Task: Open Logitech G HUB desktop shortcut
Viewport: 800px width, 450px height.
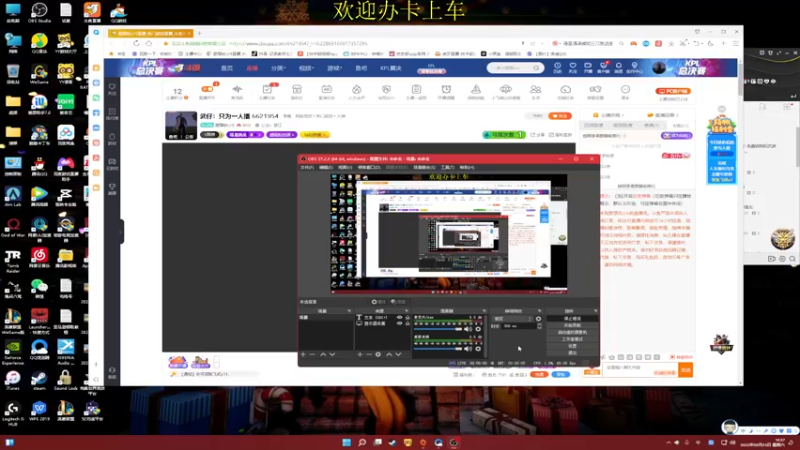Action: click(13, 412)
